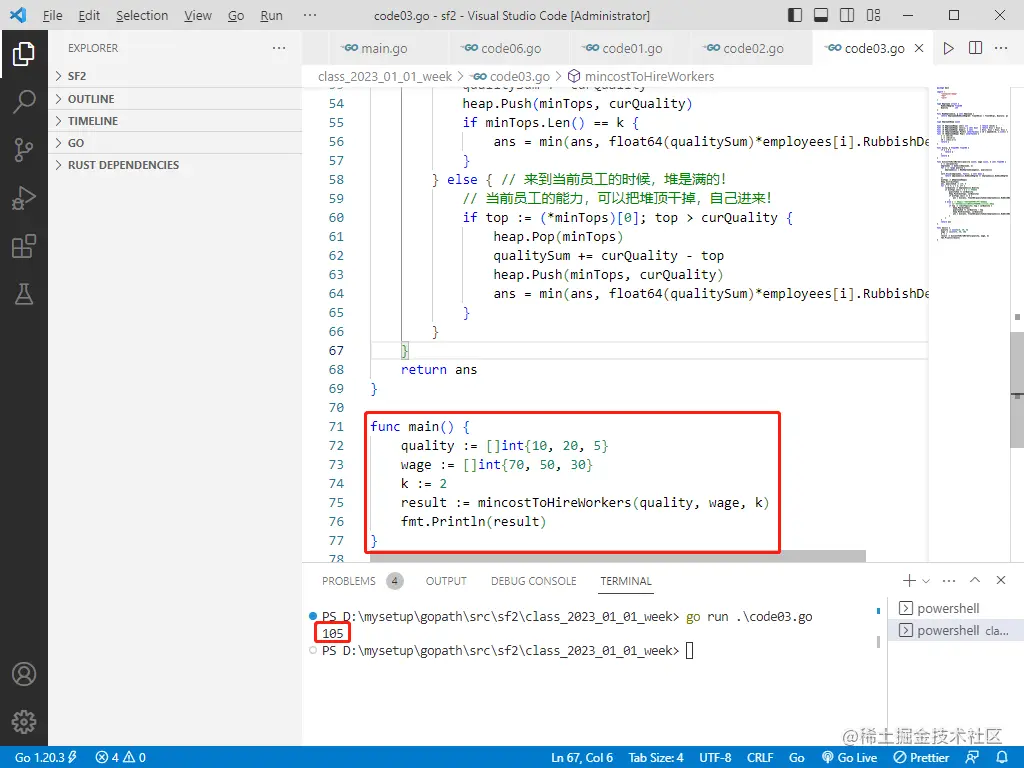This screenshot has height=768, width=1024.
Task: Click the editor vertical scrollbar thumb
Action: click(1017, 390)
